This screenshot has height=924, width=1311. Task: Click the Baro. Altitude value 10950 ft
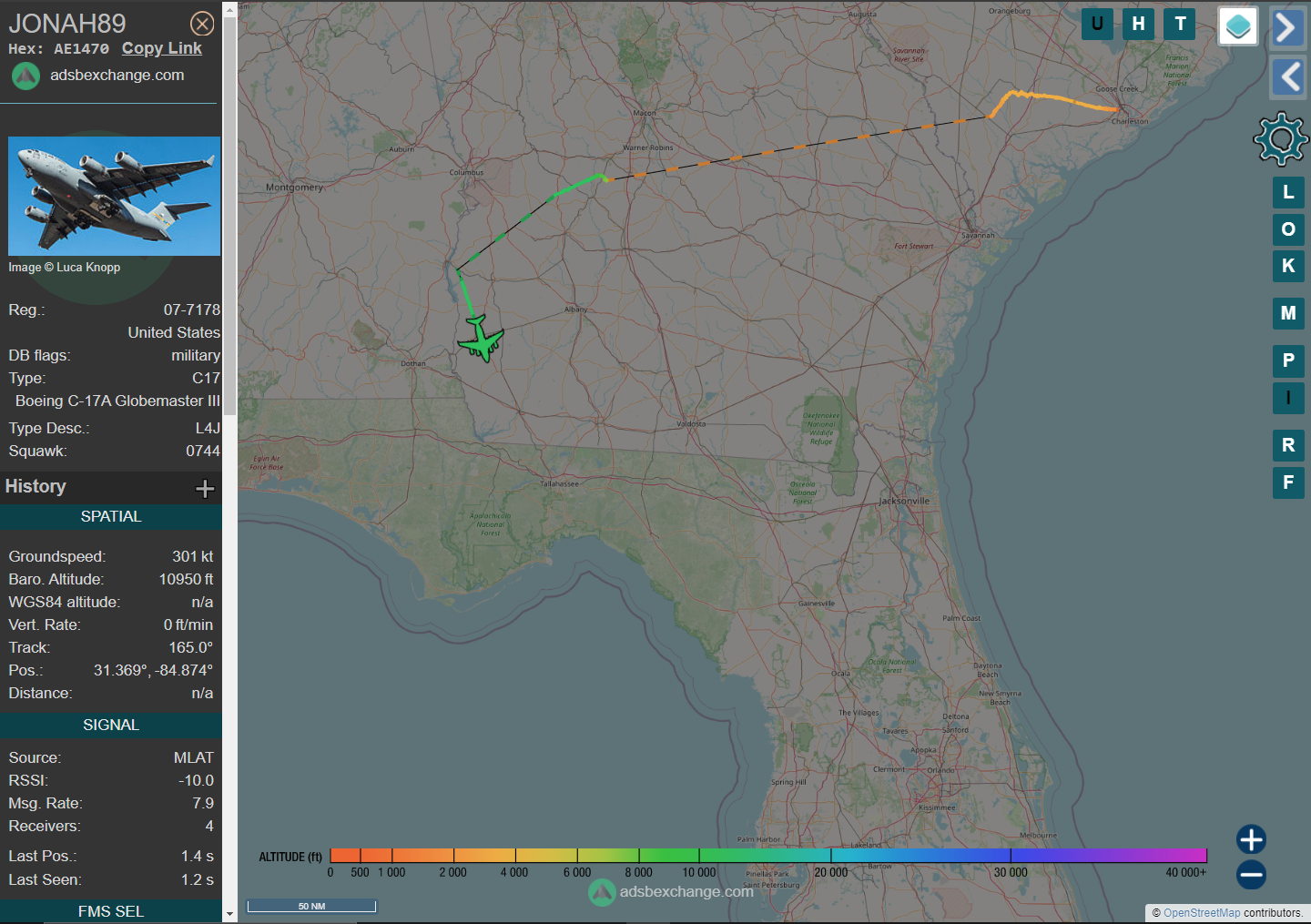click(186, 579)
